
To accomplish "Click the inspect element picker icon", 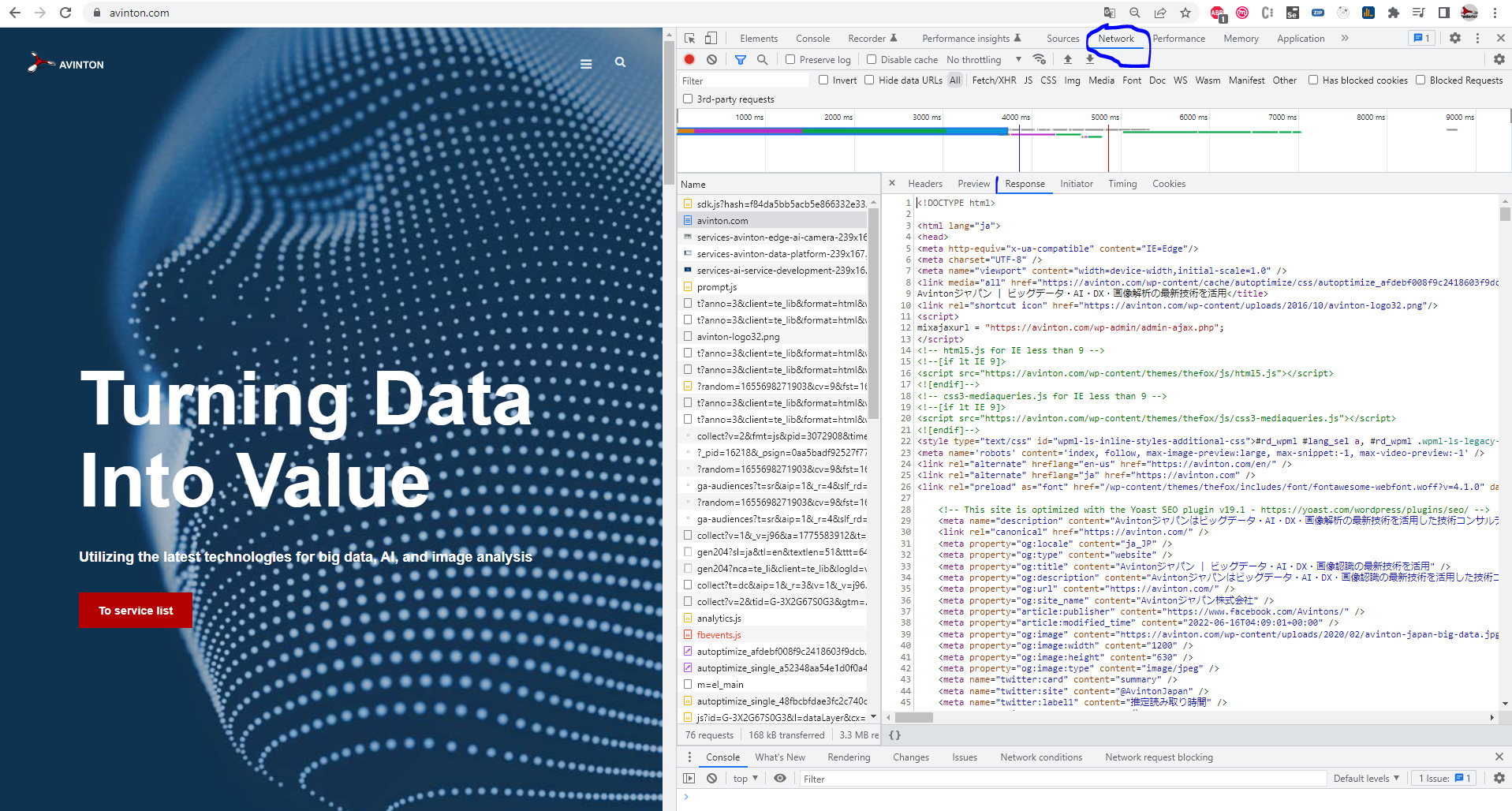I will coord(690,38).
